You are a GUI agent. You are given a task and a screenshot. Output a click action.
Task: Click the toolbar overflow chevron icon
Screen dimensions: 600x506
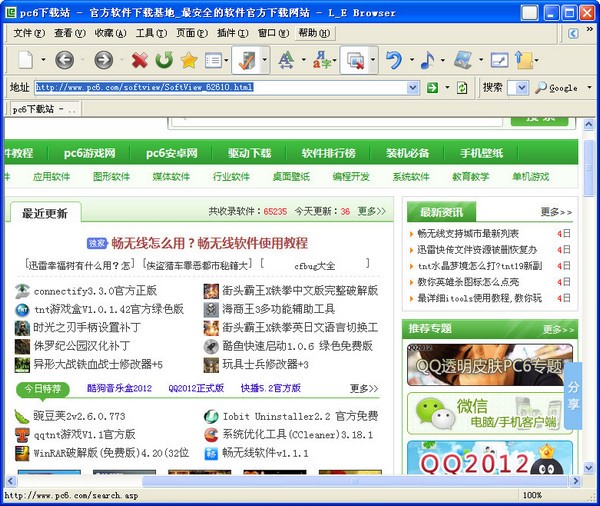pos(590,29)
